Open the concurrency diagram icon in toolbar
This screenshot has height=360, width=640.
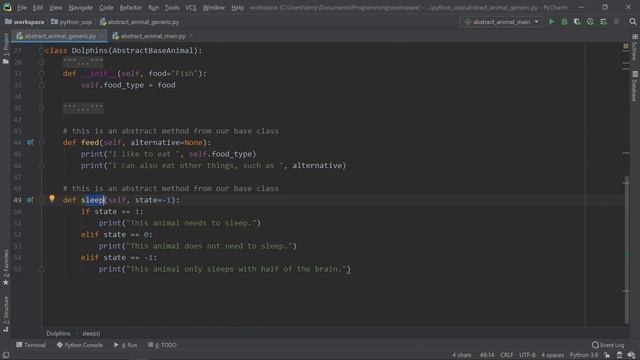(x=603, y=22)
